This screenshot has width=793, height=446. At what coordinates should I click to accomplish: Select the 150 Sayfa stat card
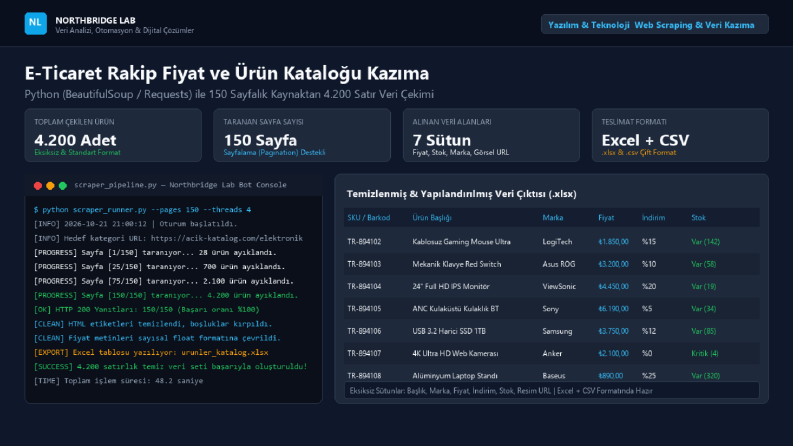[302, 135]
